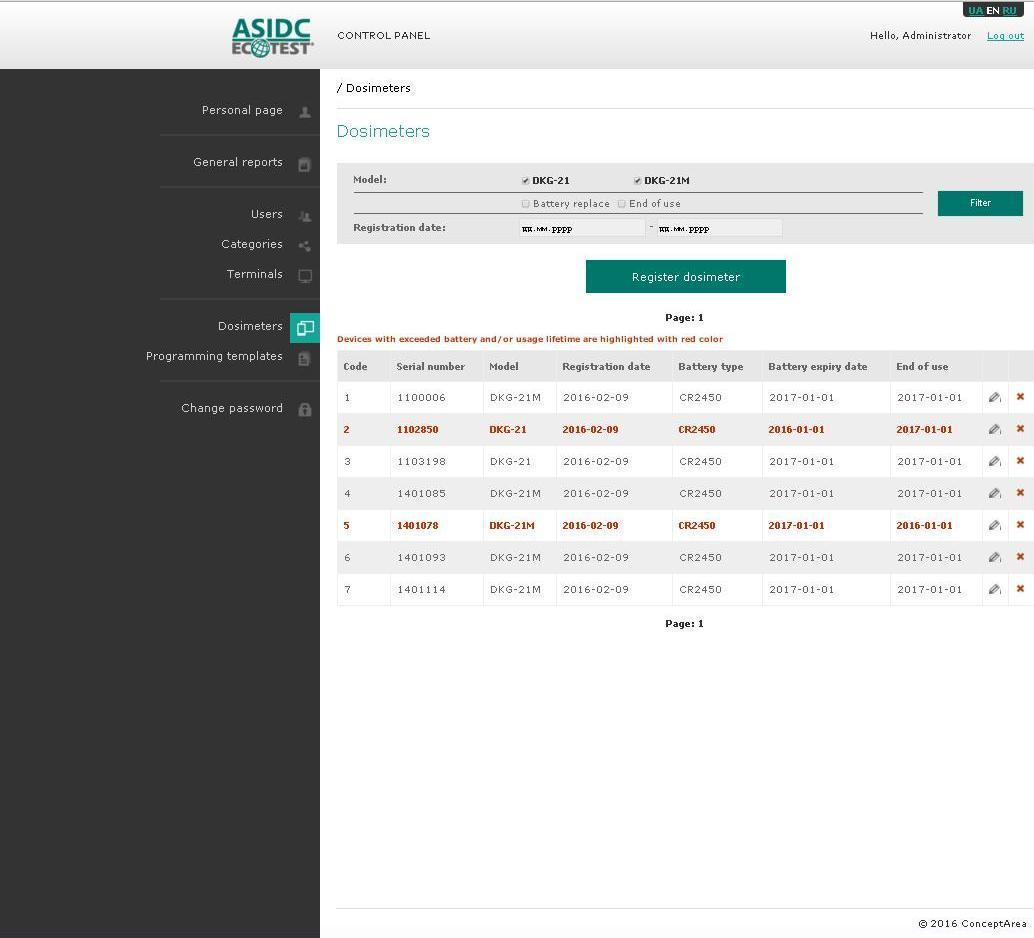Viewport: 1034px width, 938px height.
Task: Apply filters with the Filter button
Action: 979,203
